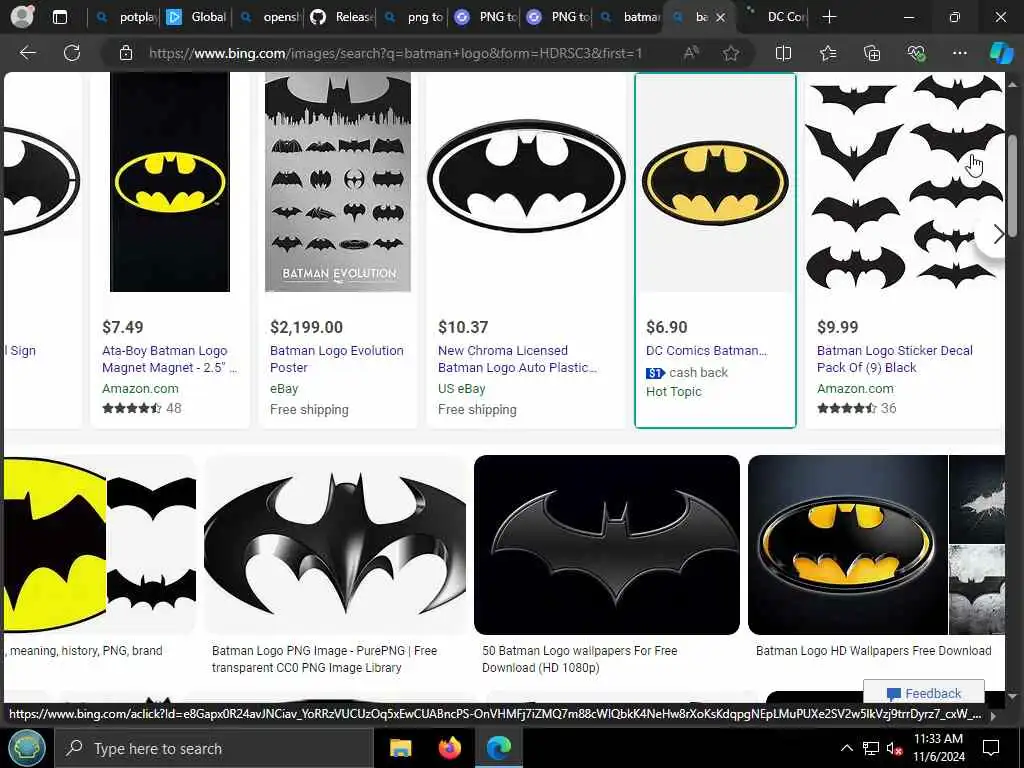Screen dimensions: 1024x768
Task: Add a new browser tab
Action: (x=829, y=17)
